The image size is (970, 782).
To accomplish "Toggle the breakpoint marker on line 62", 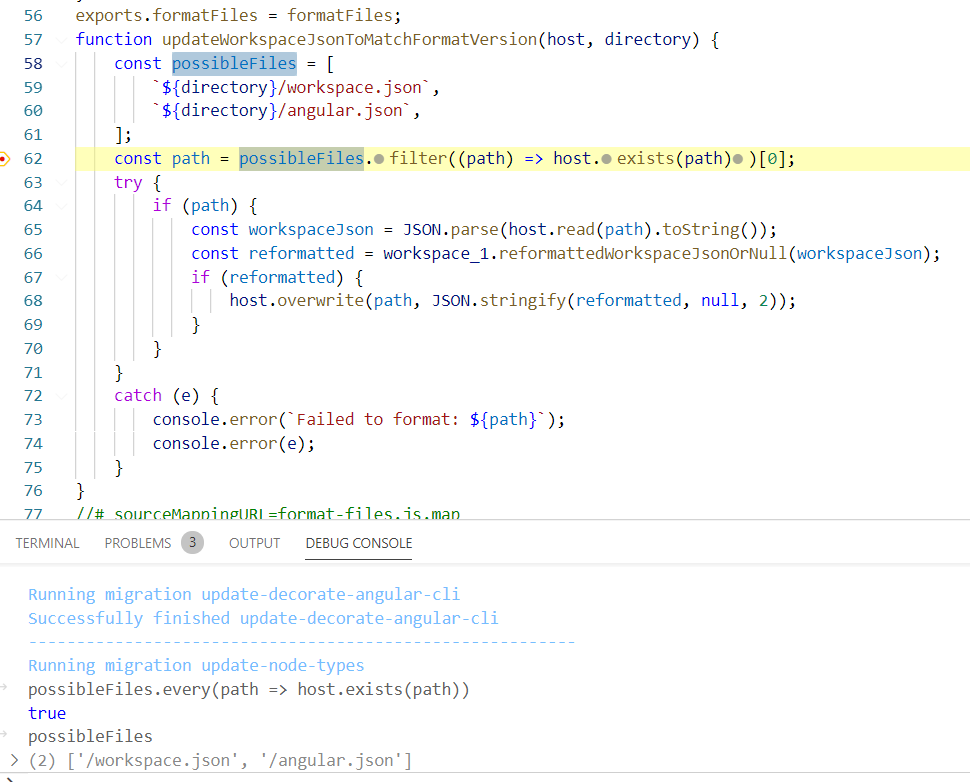I will (4, 159).
